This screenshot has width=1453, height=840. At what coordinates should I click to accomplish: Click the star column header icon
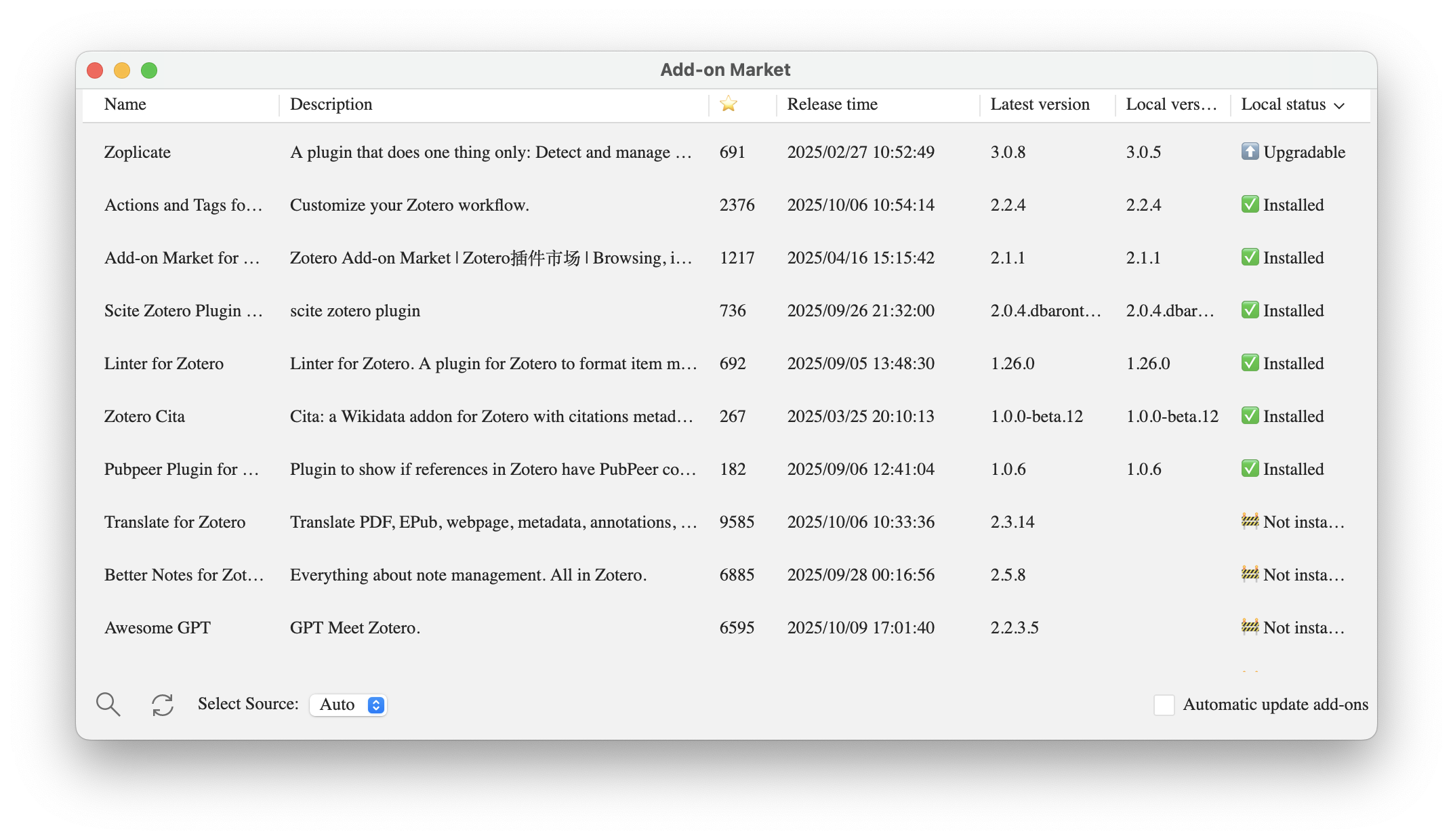point(728,104)
